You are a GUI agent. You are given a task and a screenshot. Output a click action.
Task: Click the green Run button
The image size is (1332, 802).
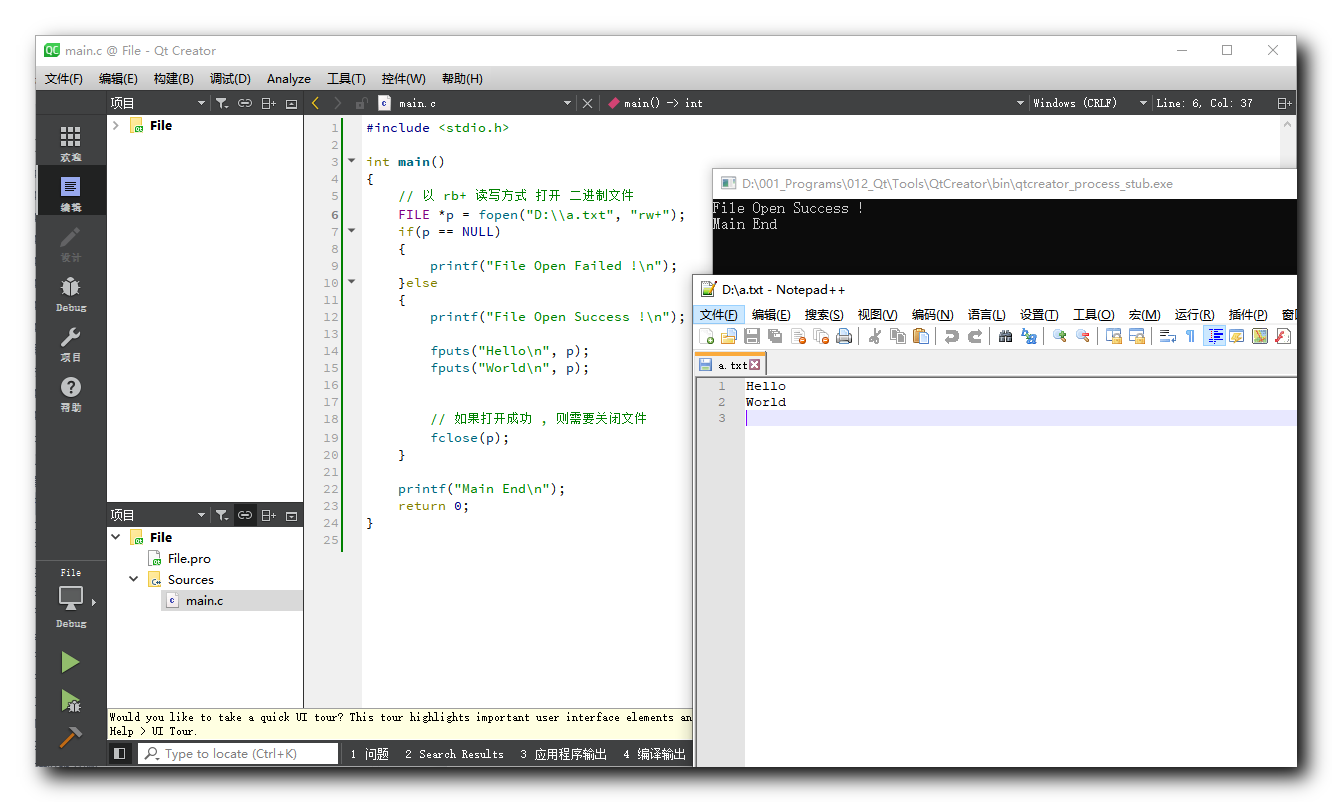(70, 662)
